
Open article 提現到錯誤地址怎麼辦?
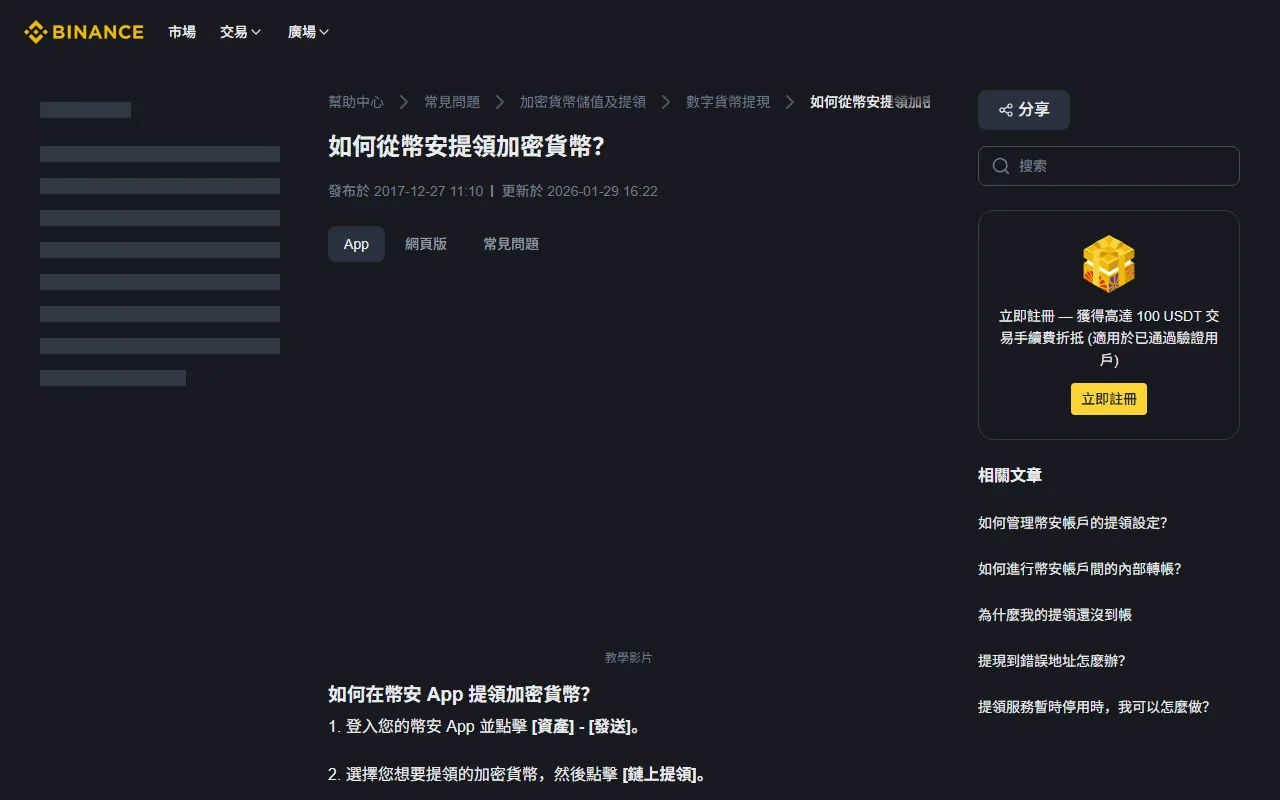pyautogui.click(x=1052, y=661)
